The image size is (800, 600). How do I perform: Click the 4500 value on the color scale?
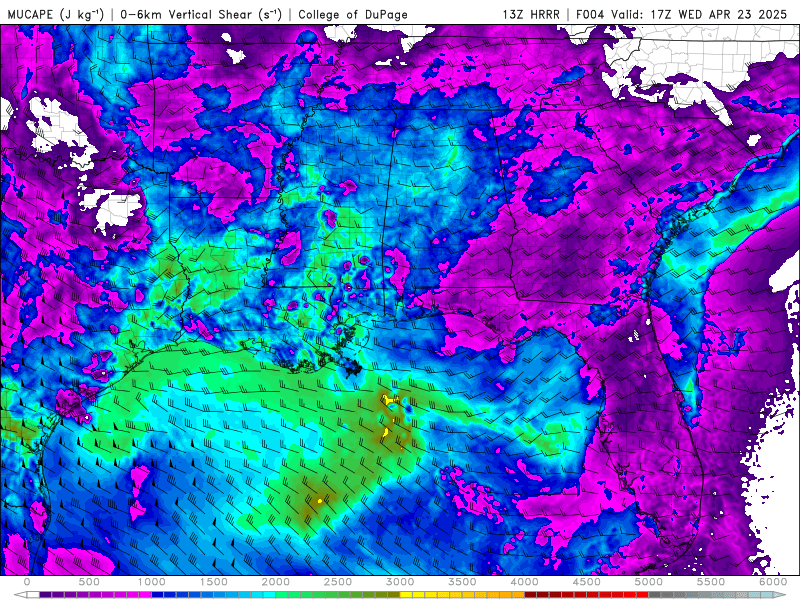coord(587,582)
